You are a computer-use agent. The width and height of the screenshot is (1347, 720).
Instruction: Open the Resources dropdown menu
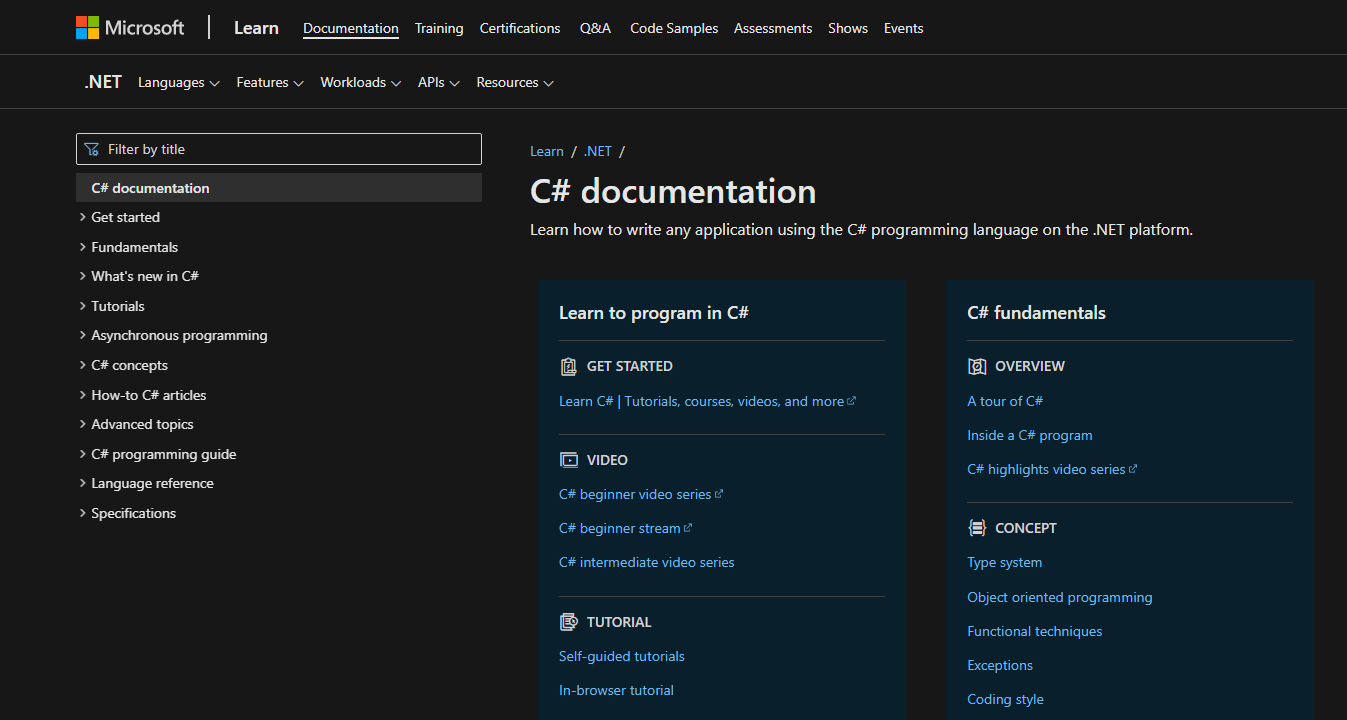[x=514, y=83]
